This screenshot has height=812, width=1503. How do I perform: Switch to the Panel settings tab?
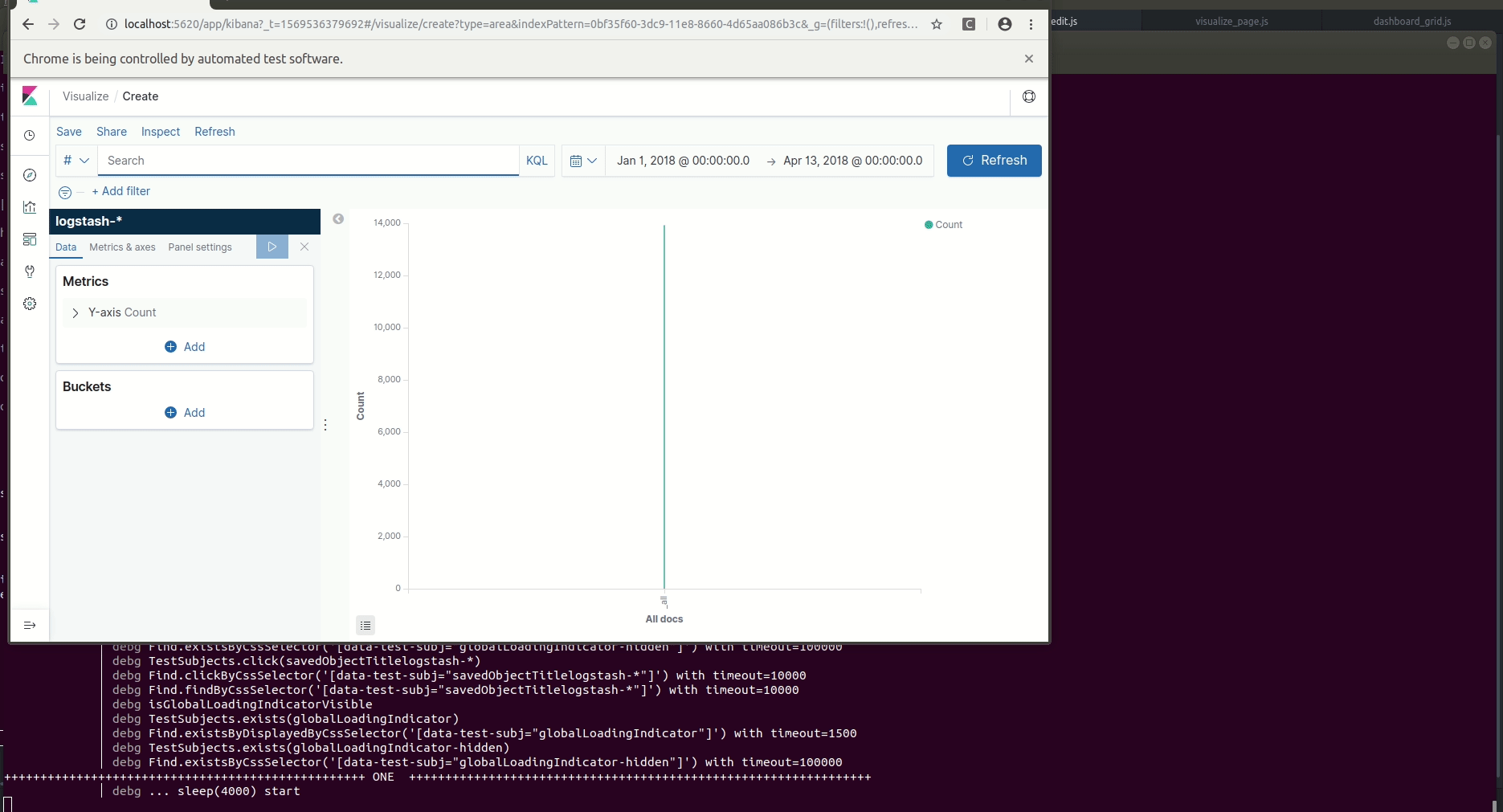click(200, 247)
